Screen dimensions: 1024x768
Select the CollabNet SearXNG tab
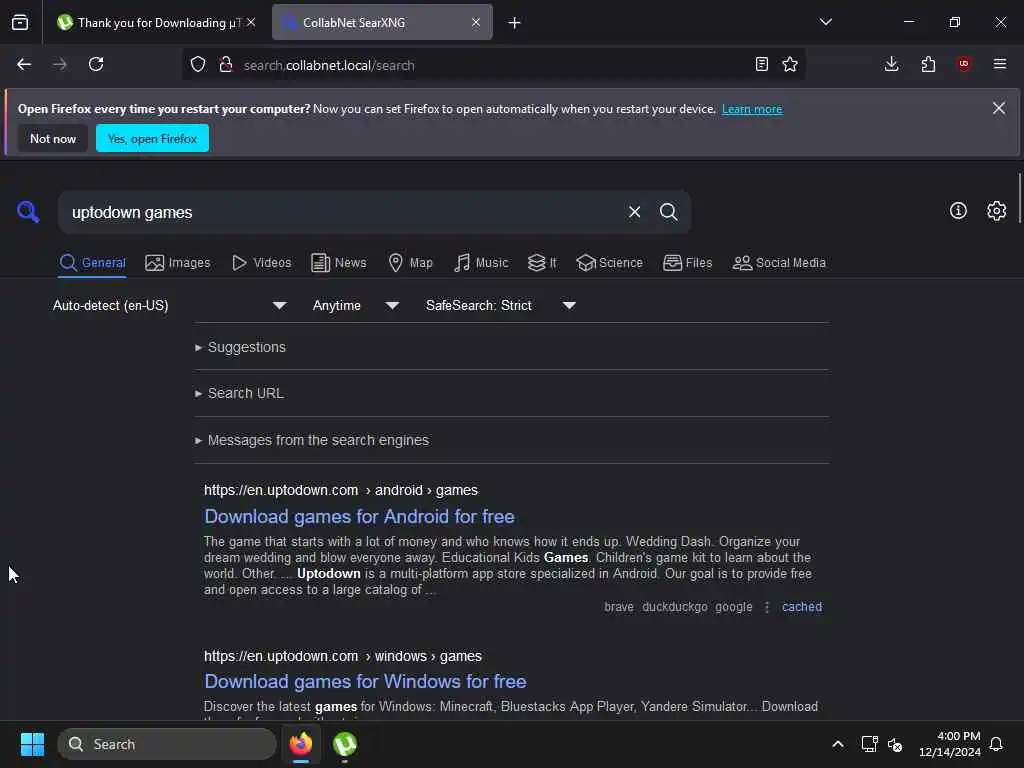point(382,22)
